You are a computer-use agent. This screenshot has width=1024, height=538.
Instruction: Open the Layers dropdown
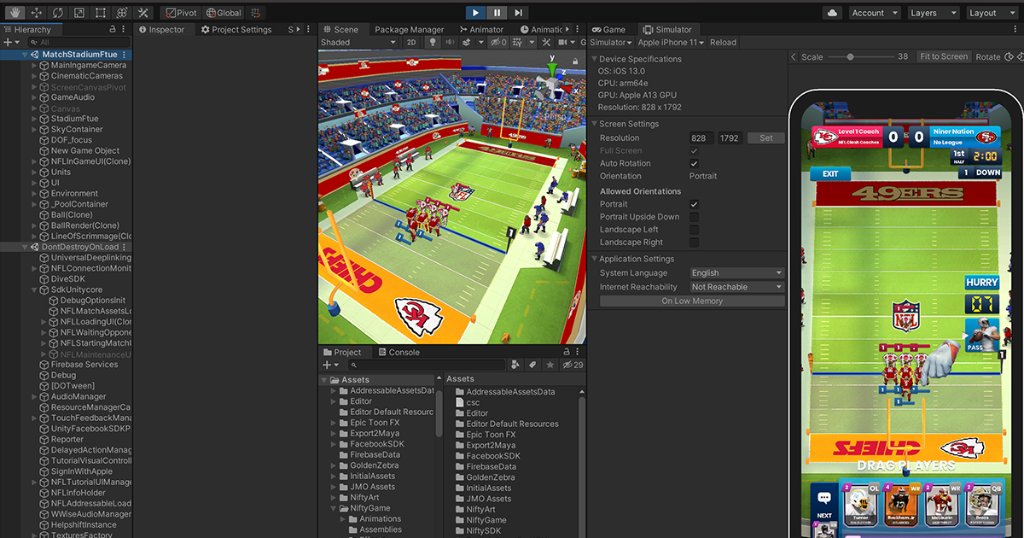[x=933, y=12]
